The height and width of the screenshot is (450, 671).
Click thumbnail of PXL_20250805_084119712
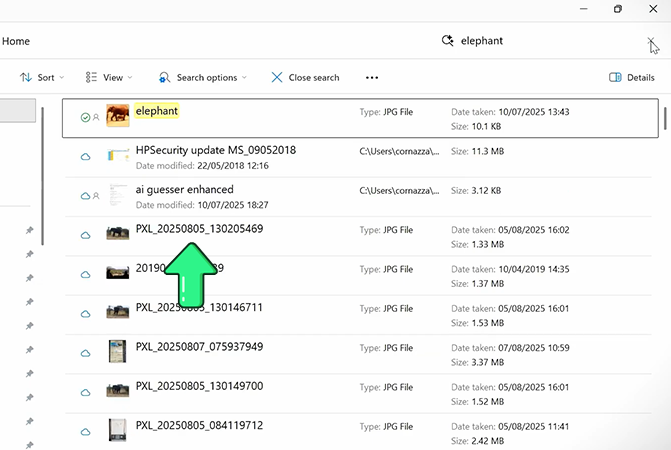click(x=118, y=430)
